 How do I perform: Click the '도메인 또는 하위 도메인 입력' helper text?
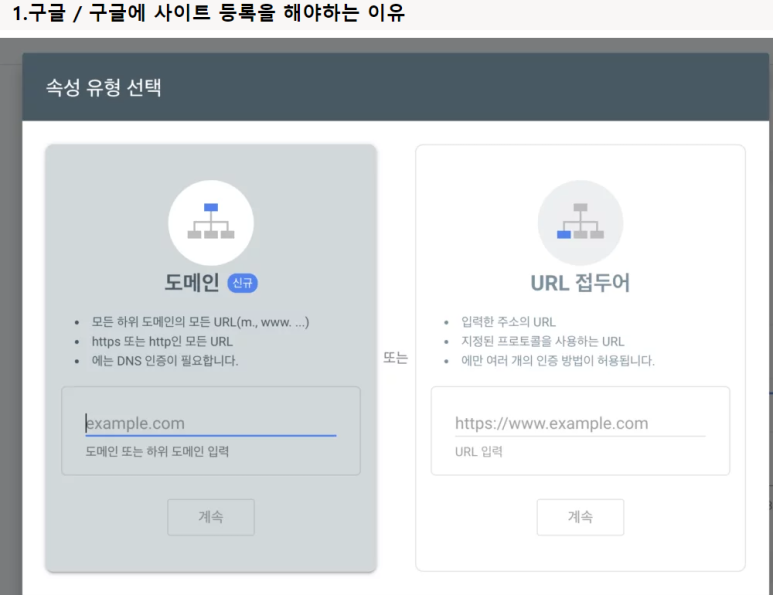point(157,452)
